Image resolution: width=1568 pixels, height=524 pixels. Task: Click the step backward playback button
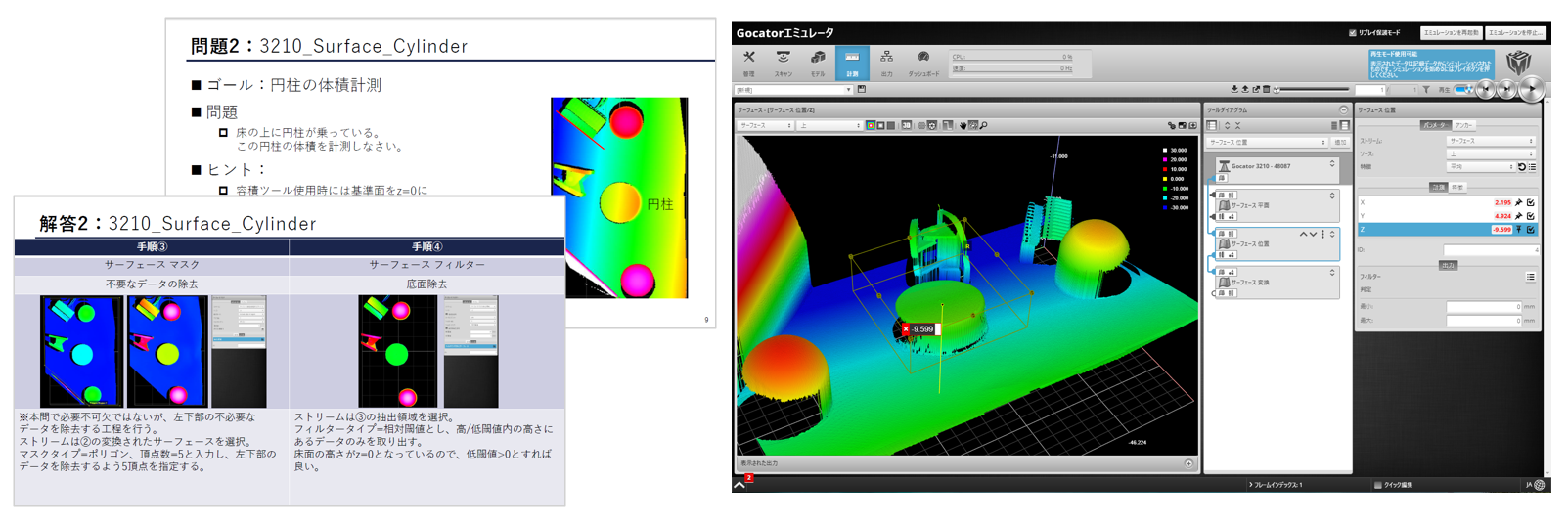pos(1486,89)
